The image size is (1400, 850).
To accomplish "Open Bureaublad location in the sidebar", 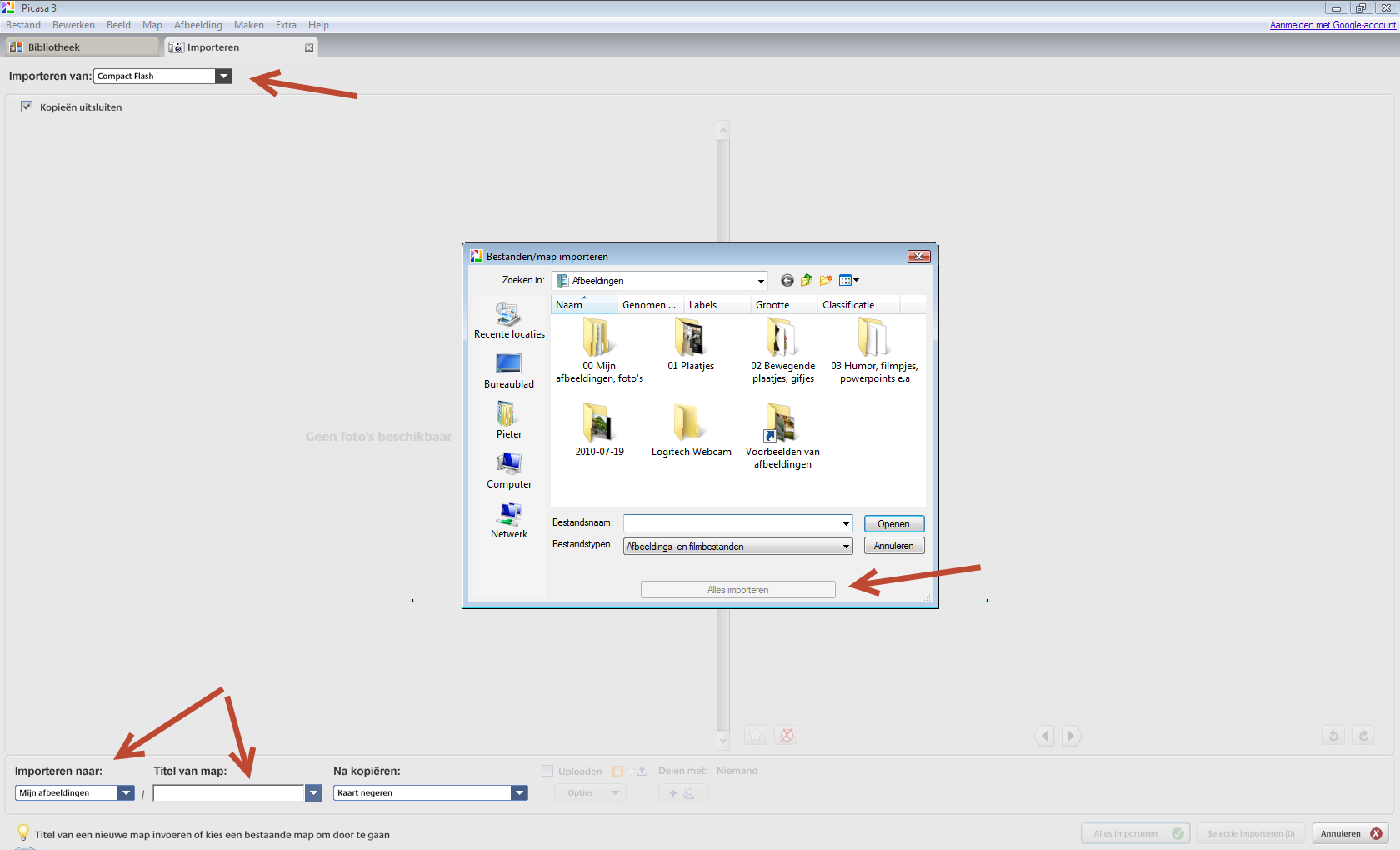I will (508, 364).
